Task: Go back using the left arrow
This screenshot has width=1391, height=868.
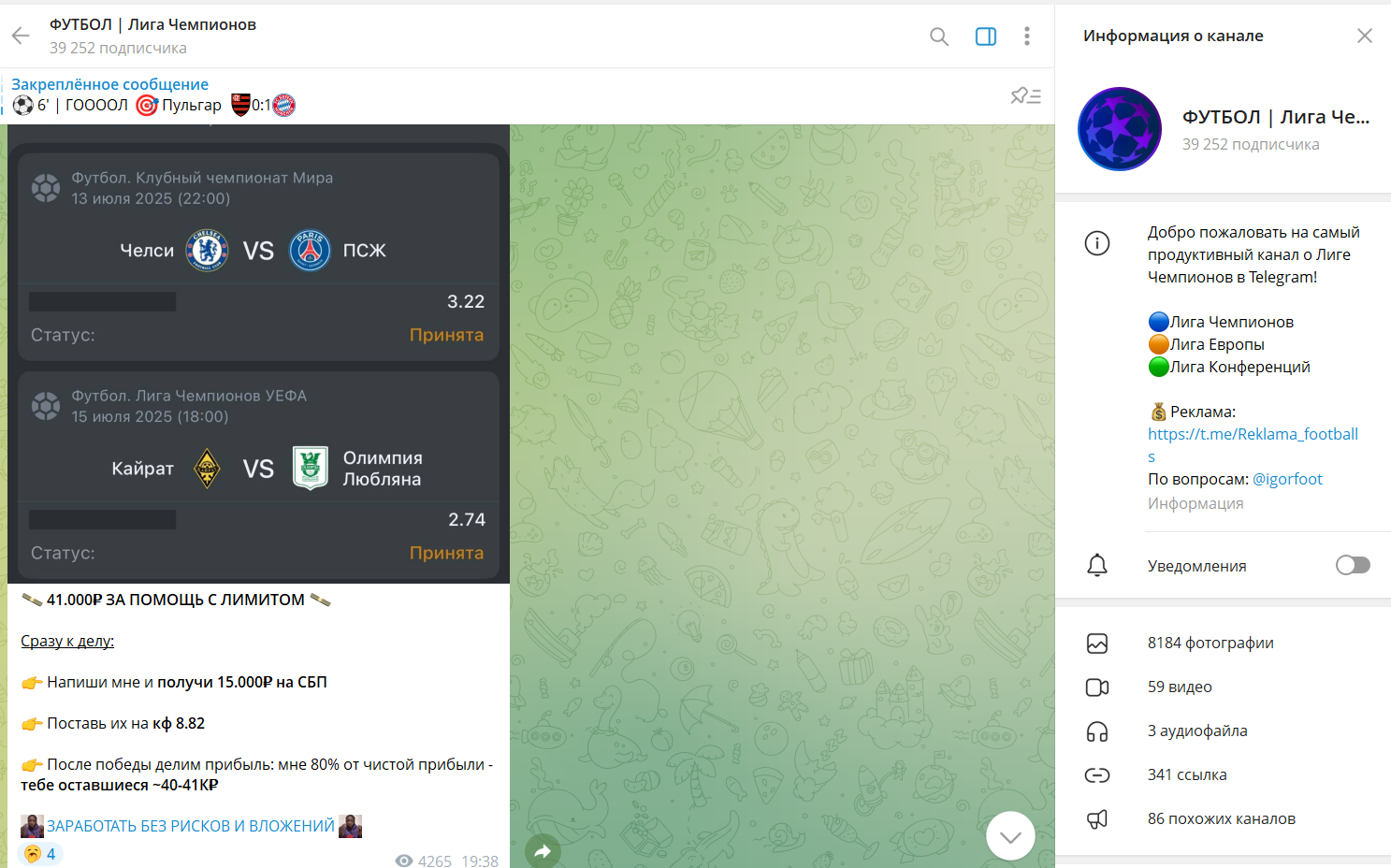Action: pos(21,36)
